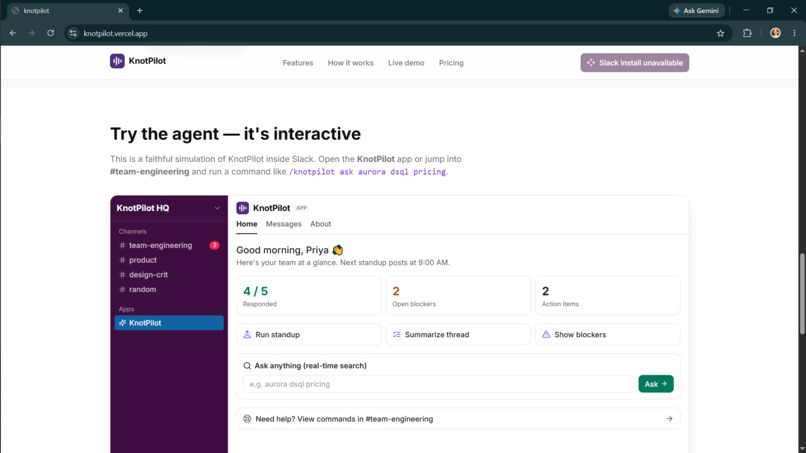
Task: Open the team-engineering channel
Action: pyautogui.click(x=169, y=245)
